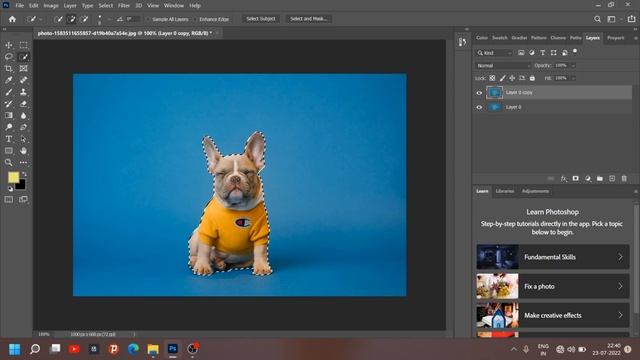Select the Hand tool

coord(23,151)
